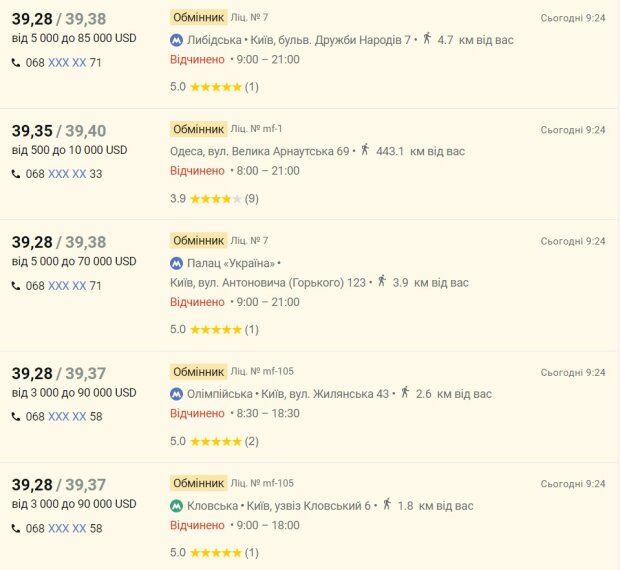
Task: Click the walking distance icon before 4.7 км
Action: click(x=427, y=39)
